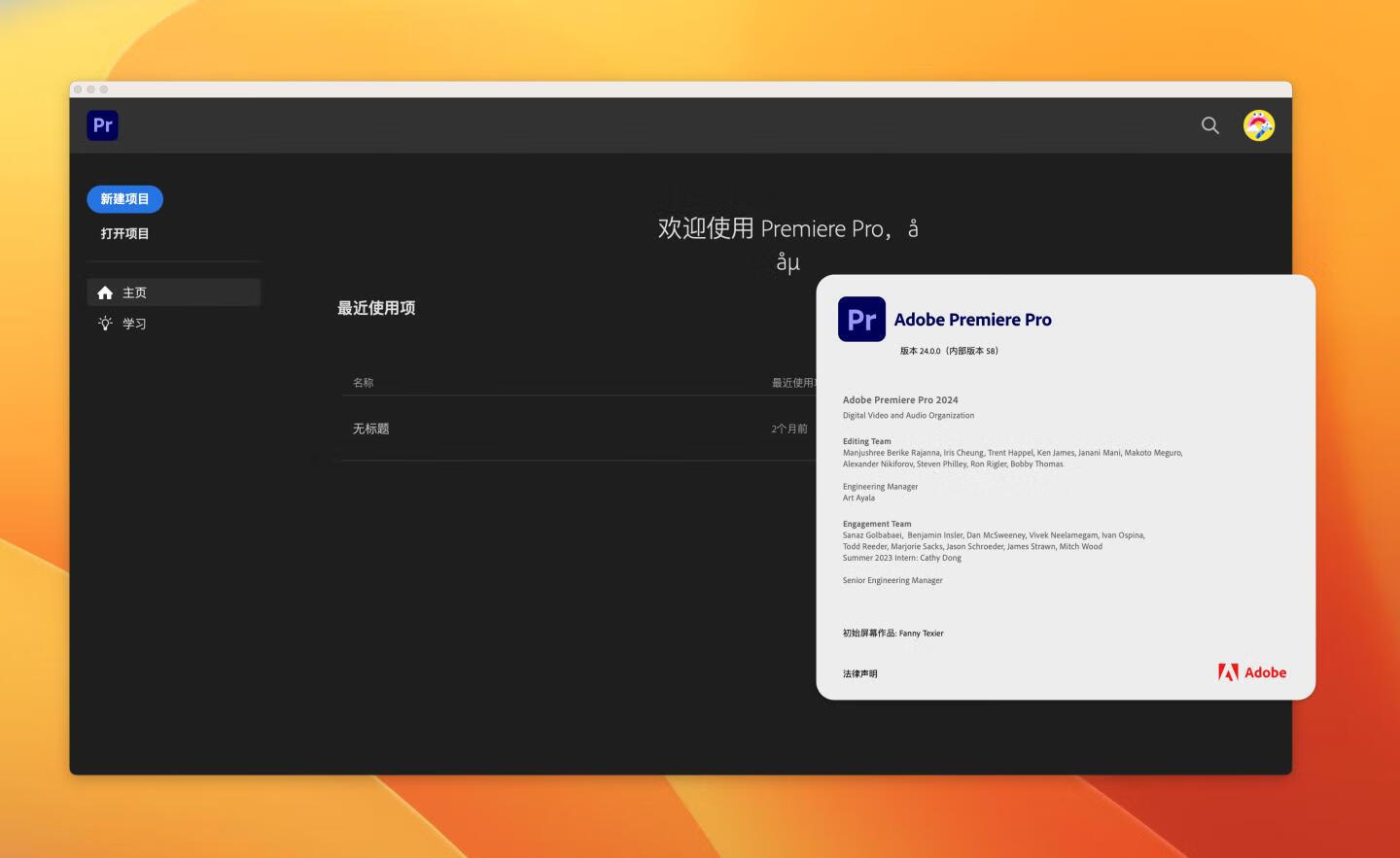Screen dimensions: 1400x858
Task: Click the Premiere Pro logo in header
Action: [x=102, y=125]
